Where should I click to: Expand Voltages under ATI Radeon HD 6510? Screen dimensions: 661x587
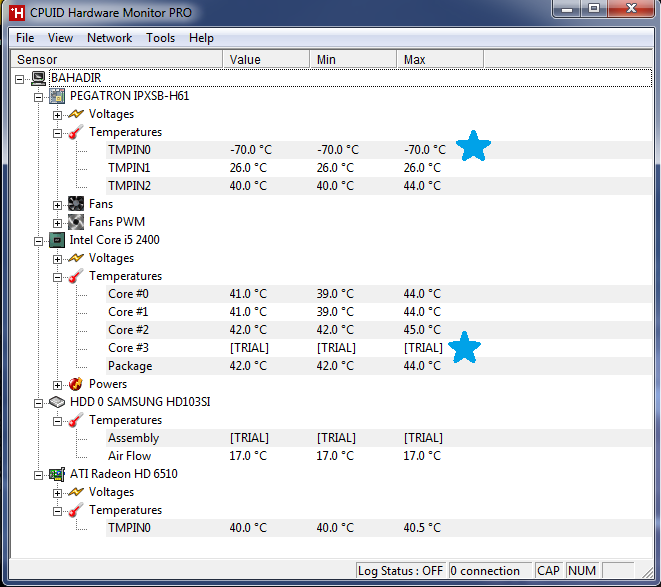point(57,492)
